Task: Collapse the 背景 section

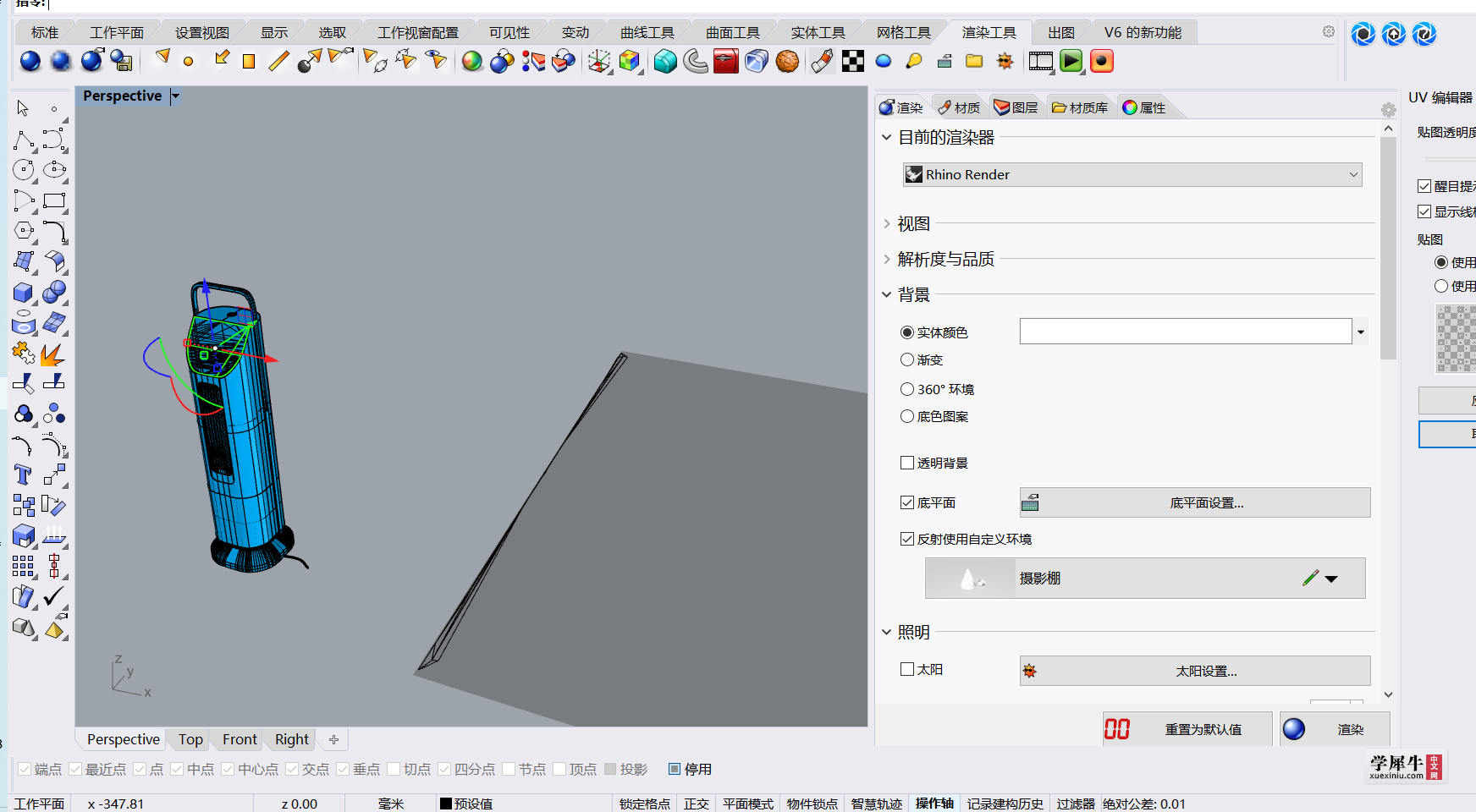Action: tap(887, 294)
